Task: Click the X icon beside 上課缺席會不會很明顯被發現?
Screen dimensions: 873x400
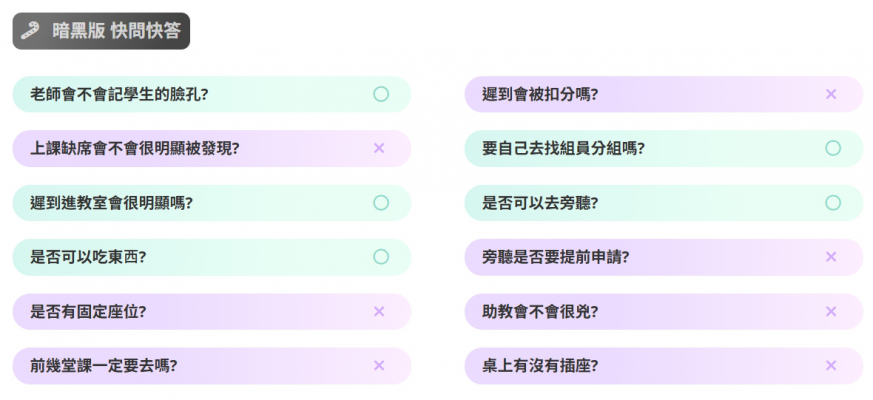Action: click(379, 148)
